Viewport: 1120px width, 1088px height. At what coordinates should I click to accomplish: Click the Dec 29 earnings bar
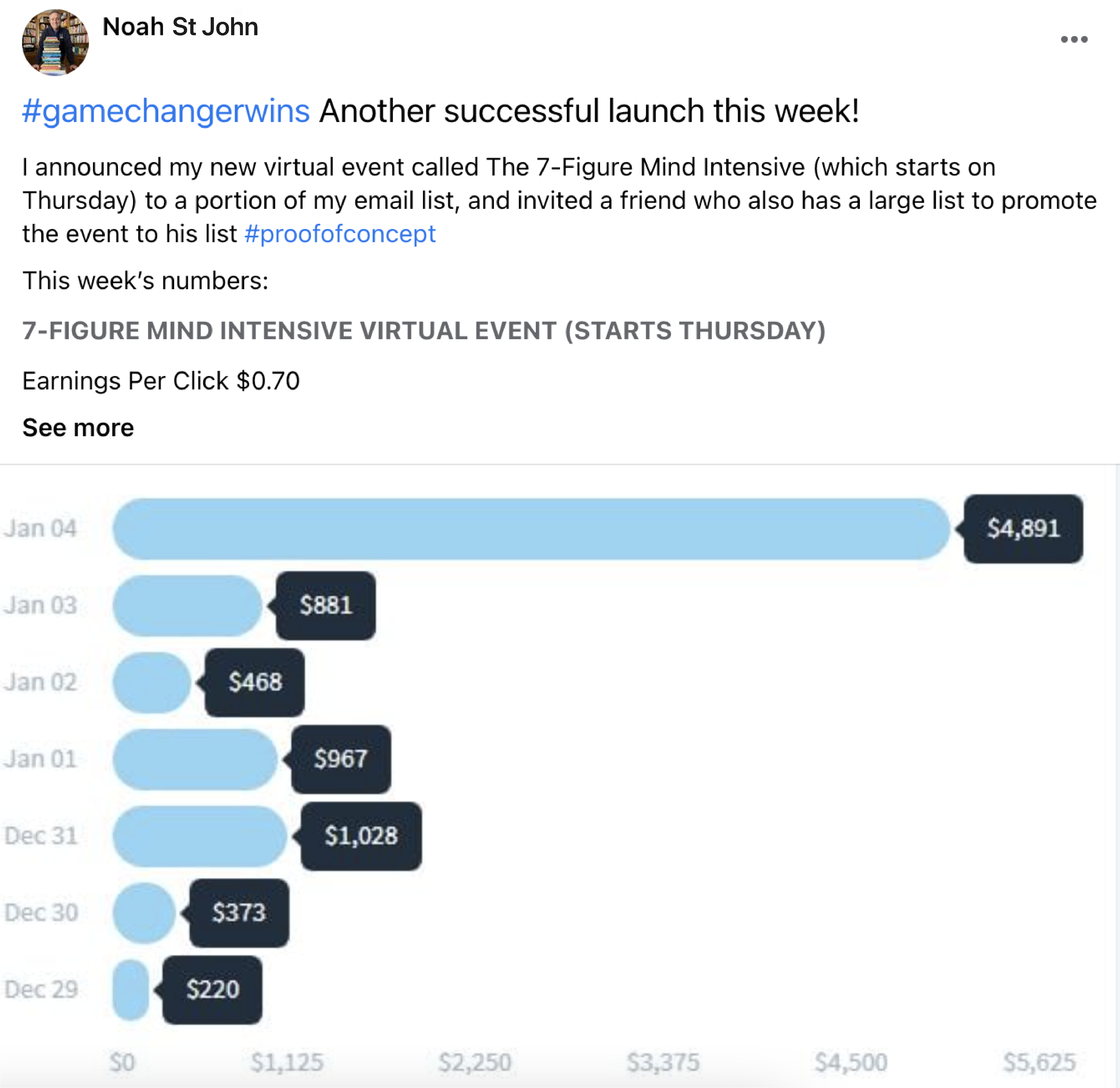[131, 990]
